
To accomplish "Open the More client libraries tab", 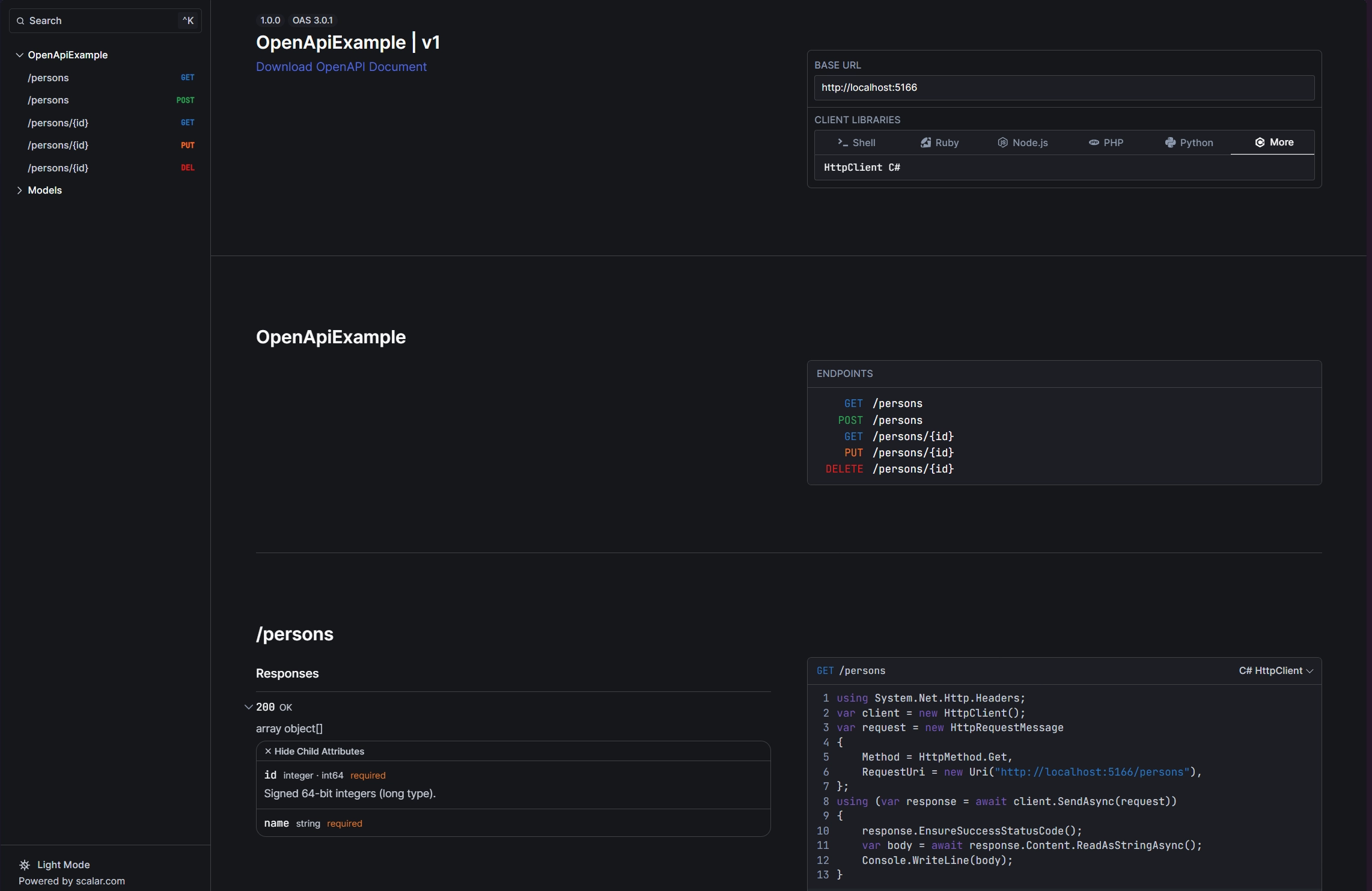I will [x=1272, y=142].
